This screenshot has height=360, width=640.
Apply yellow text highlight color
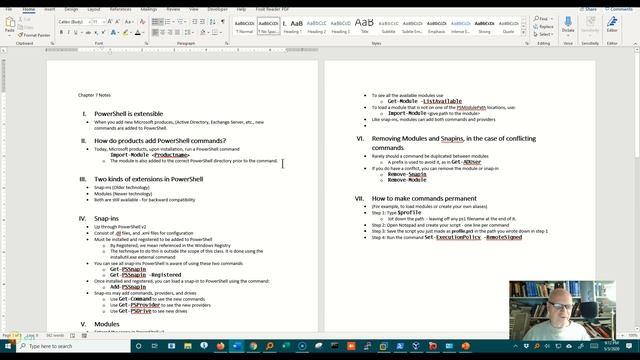[126, 33]
